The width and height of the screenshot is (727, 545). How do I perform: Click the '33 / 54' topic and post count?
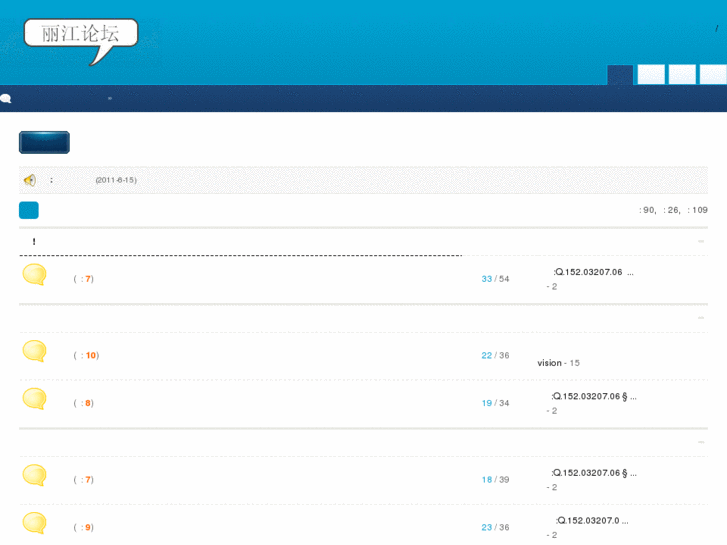(495, 279)
